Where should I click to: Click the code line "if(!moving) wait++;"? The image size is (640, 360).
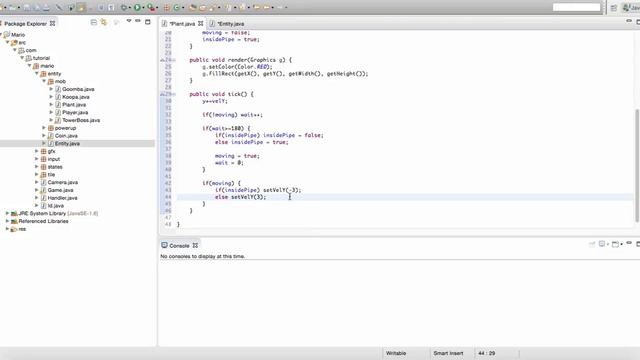coord(232,115)
